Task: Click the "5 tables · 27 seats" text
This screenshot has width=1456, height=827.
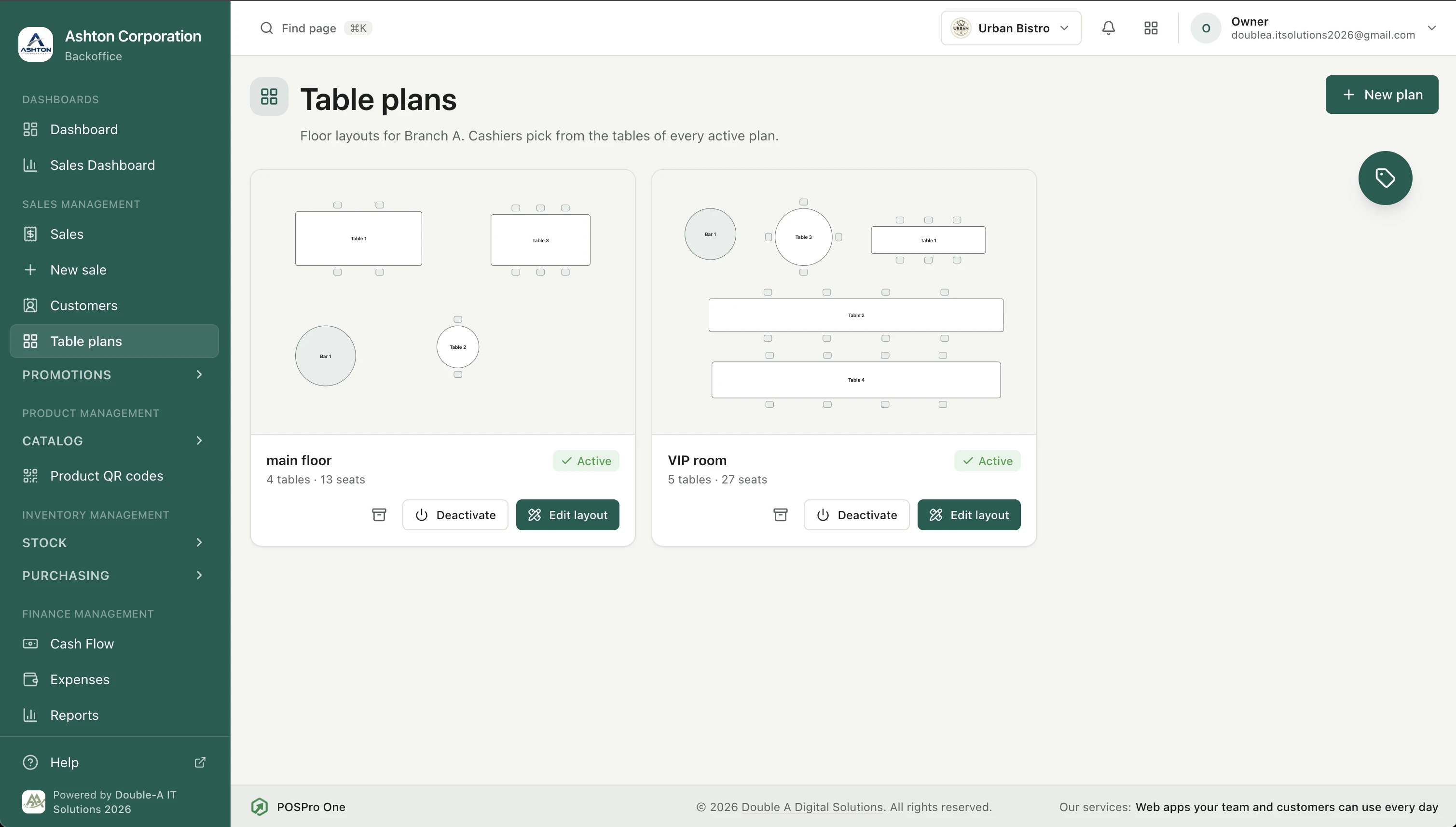Action: (717, 480)
